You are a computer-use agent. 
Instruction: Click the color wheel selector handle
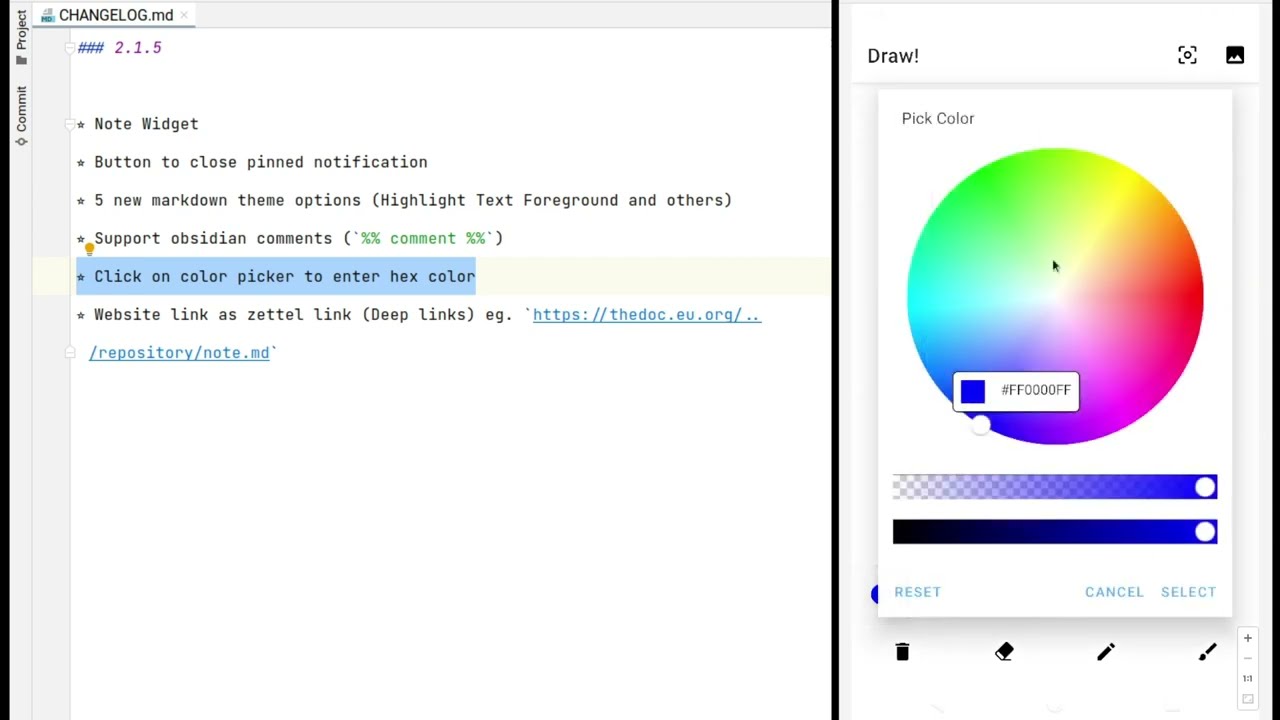click(980, 426)
